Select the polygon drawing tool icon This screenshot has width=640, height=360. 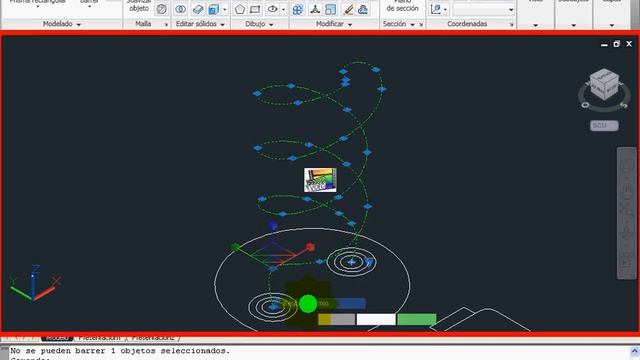point(240,9)
